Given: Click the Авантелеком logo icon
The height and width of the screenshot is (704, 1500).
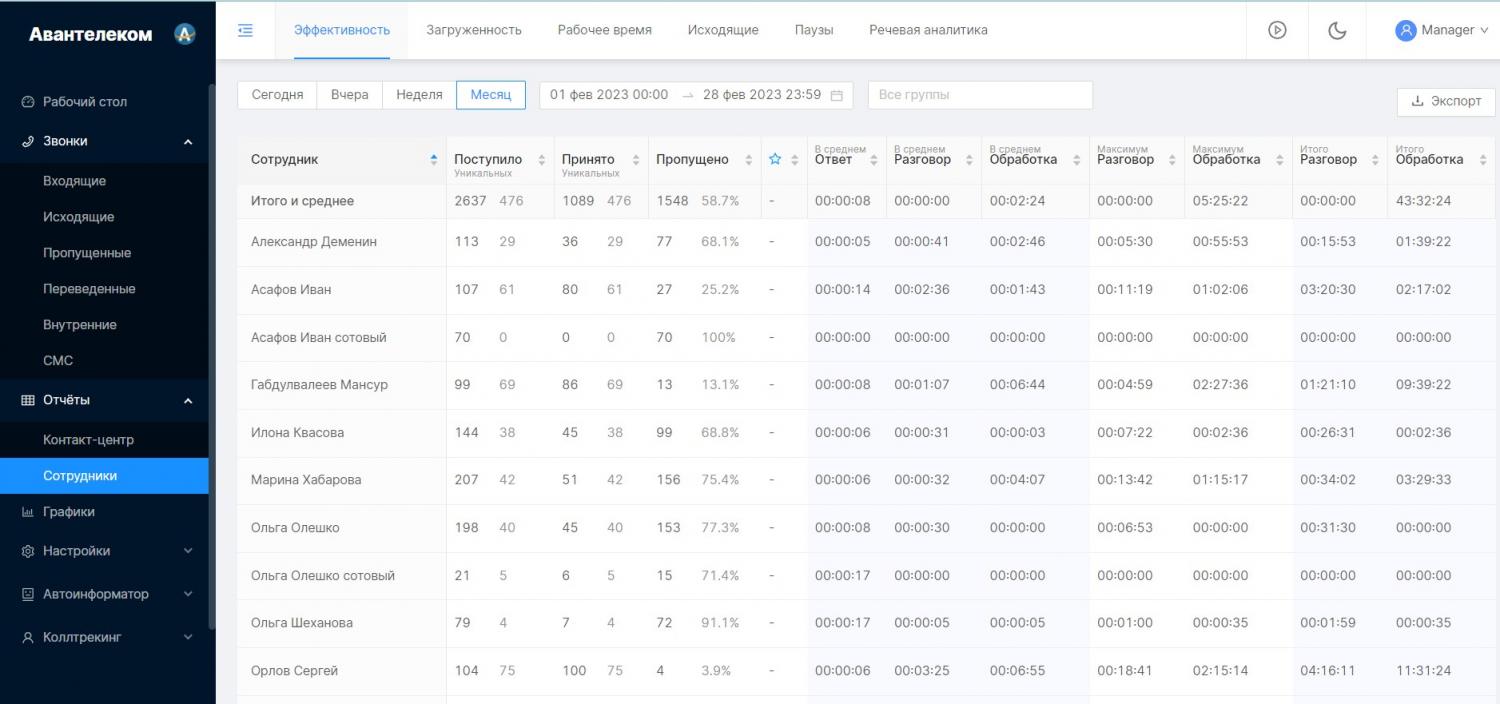Looking at the screenshot, I should 185,34.
